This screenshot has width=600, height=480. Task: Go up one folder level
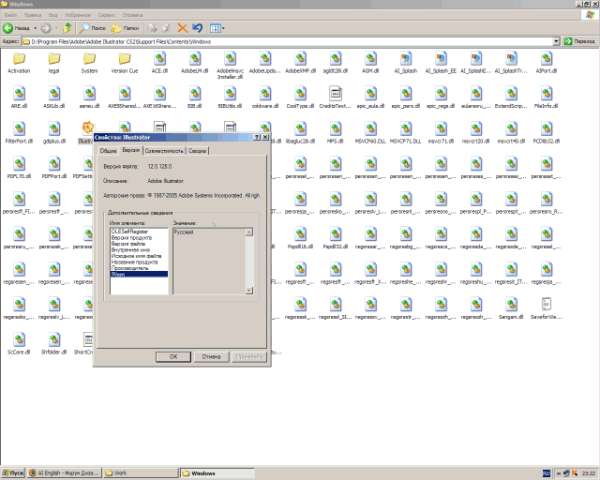(x=67, y=28)
